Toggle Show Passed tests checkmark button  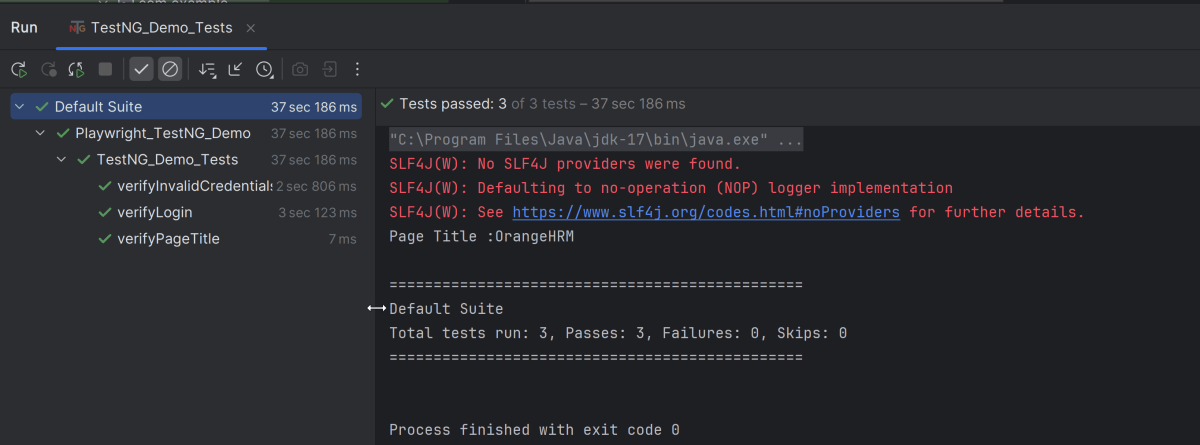tap(141, 69)
